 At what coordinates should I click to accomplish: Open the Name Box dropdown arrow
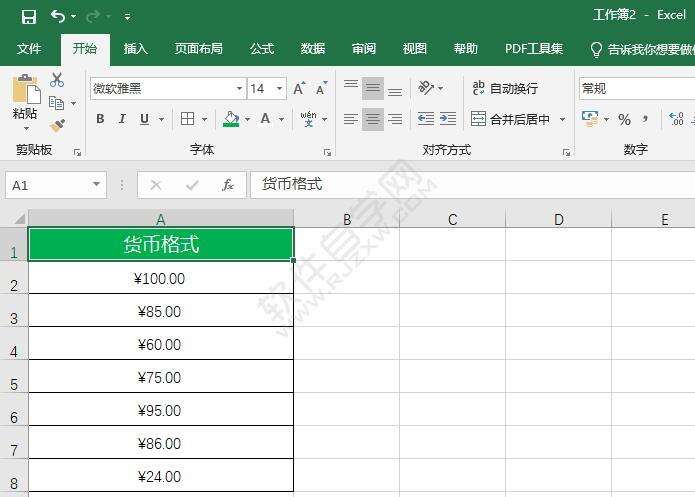(96, 184)
